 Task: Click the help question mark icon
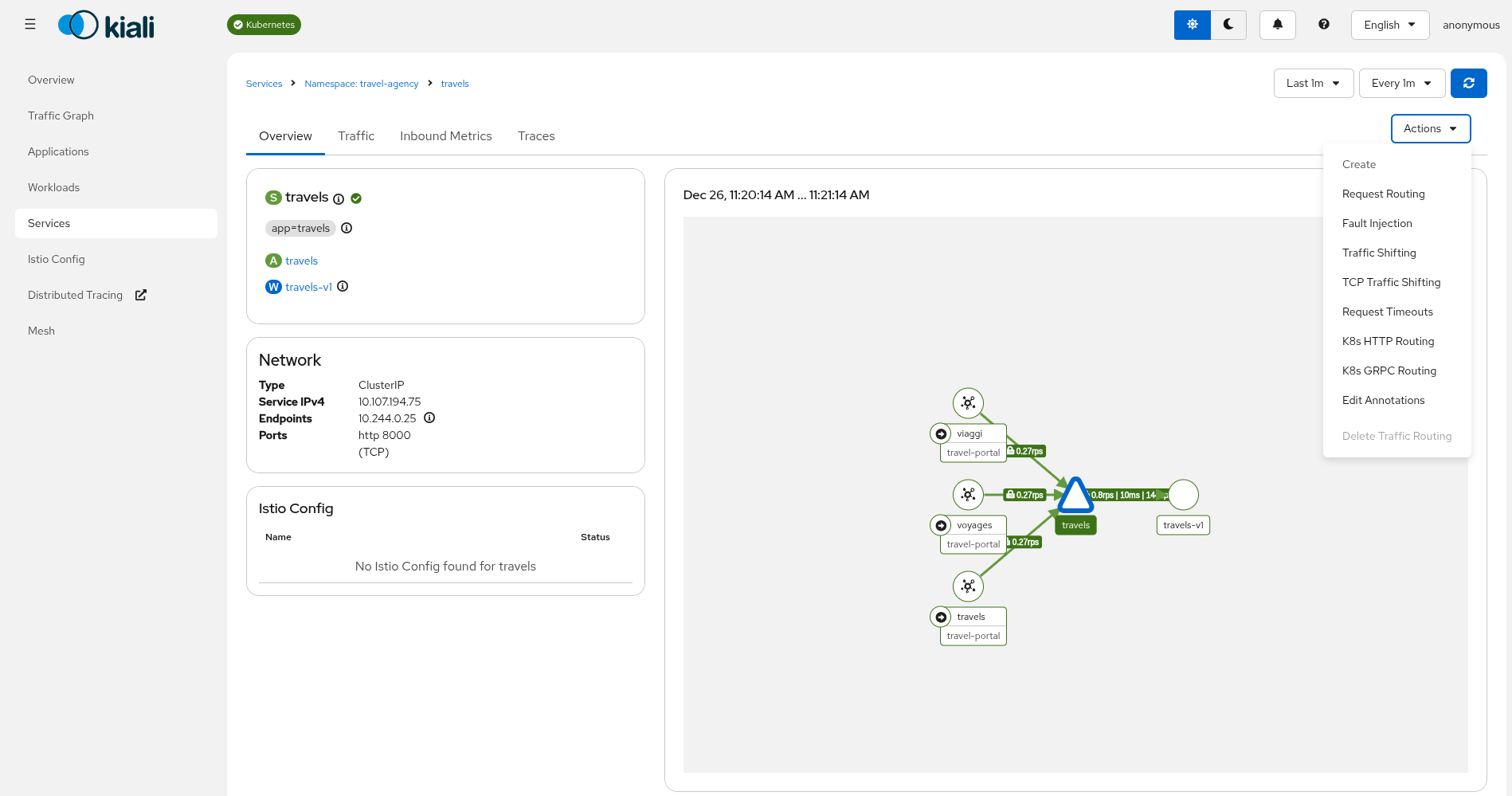1323,25
